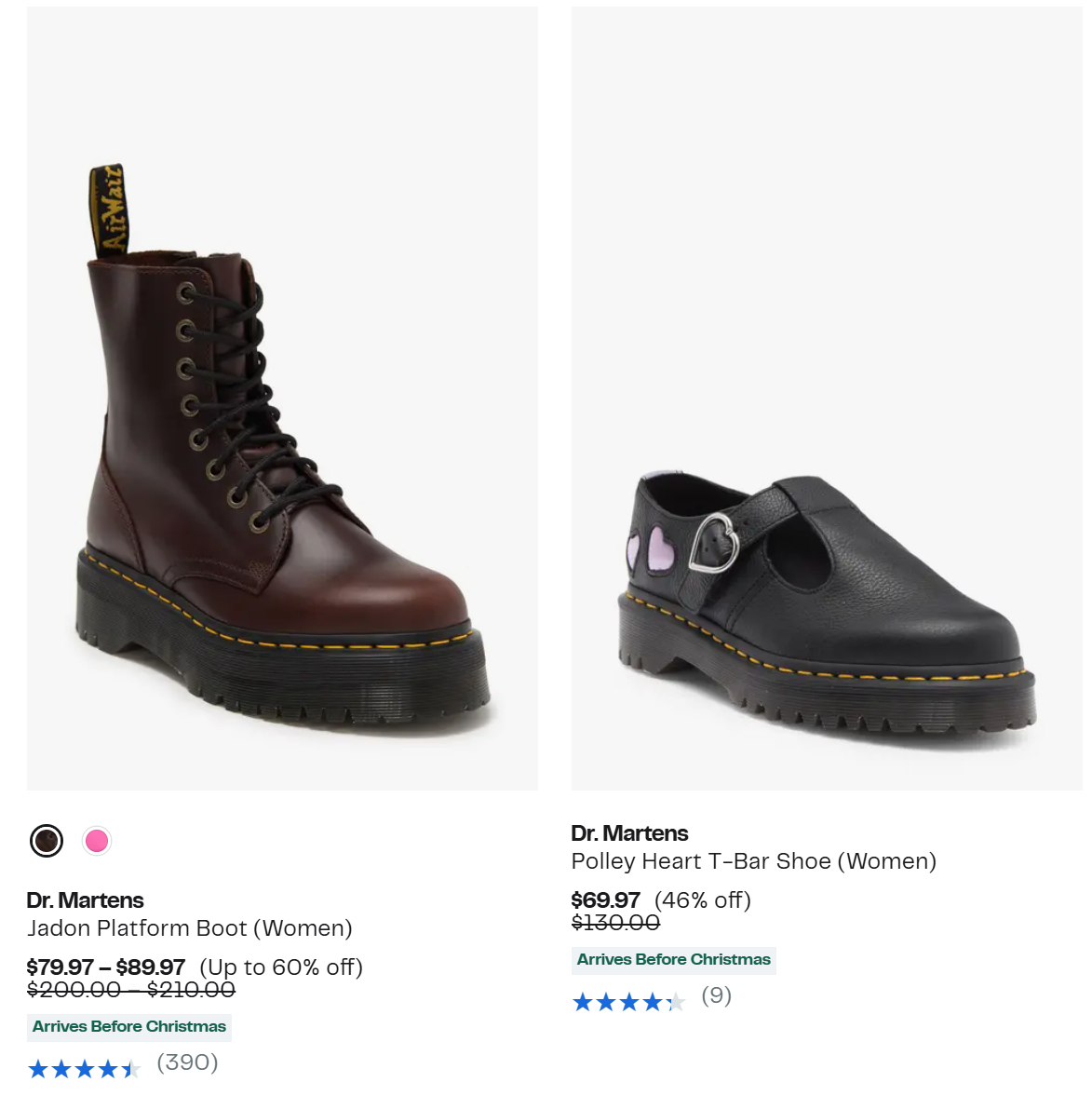Viewport: 1092px width, 1109px height.
Task: Click the (Up to 60% off) label
Action: pyautogui.click(x=281, y=967)
